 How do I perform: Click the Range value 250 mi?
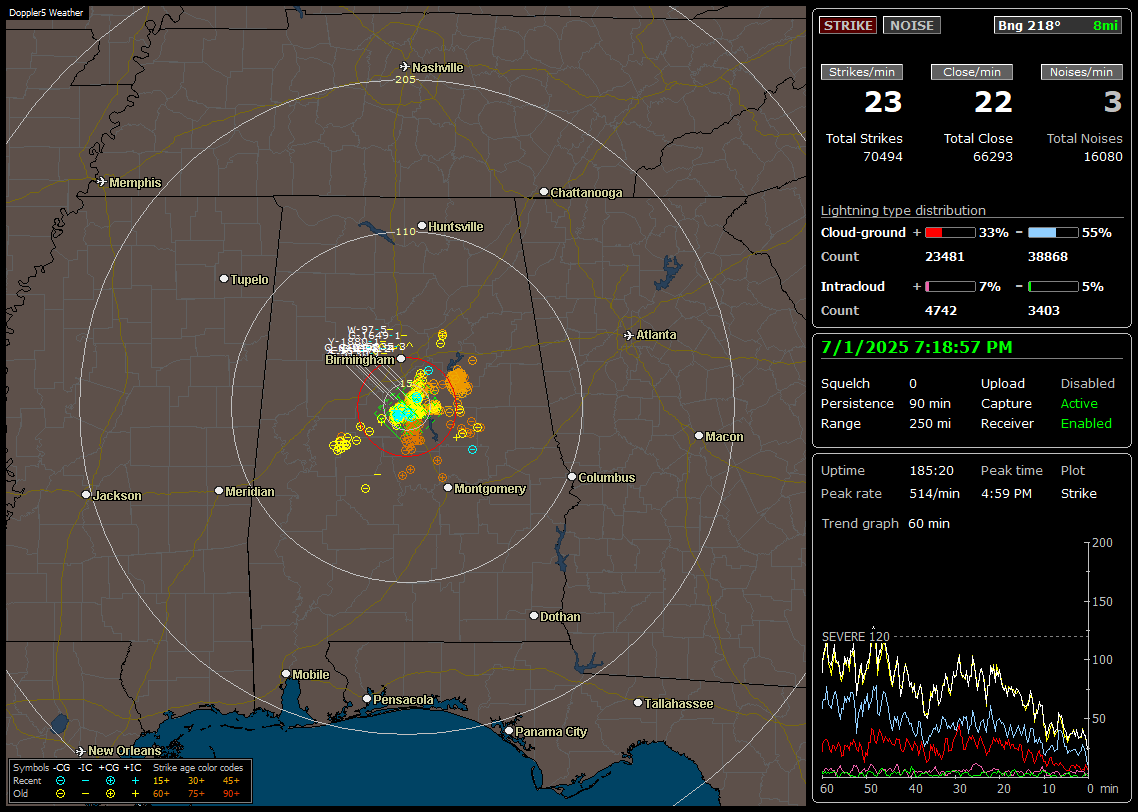[x=930, y=424]
